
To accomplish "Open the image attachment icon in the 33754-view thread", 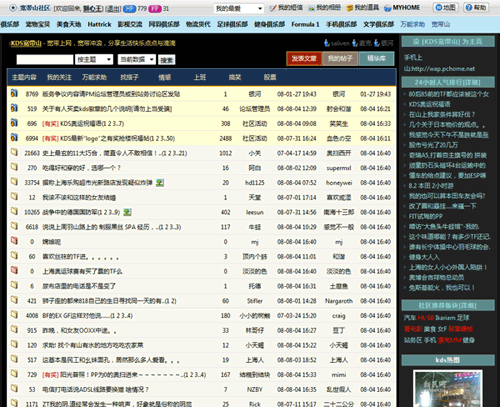I will click(x=160, y=183).
